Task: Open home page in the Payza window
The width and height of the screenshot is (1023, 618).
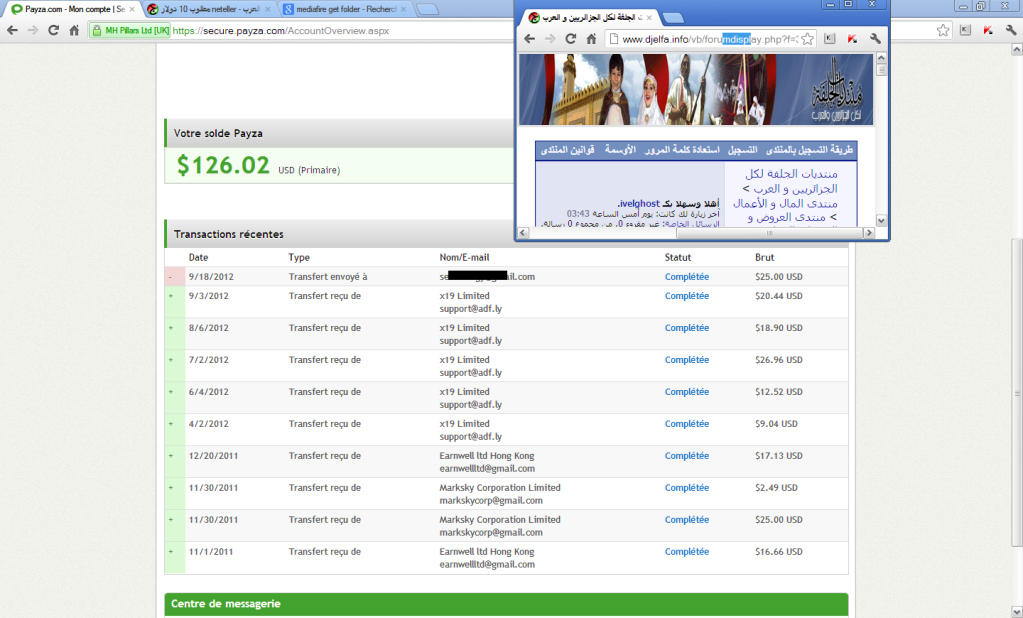Action: (74, 30)
